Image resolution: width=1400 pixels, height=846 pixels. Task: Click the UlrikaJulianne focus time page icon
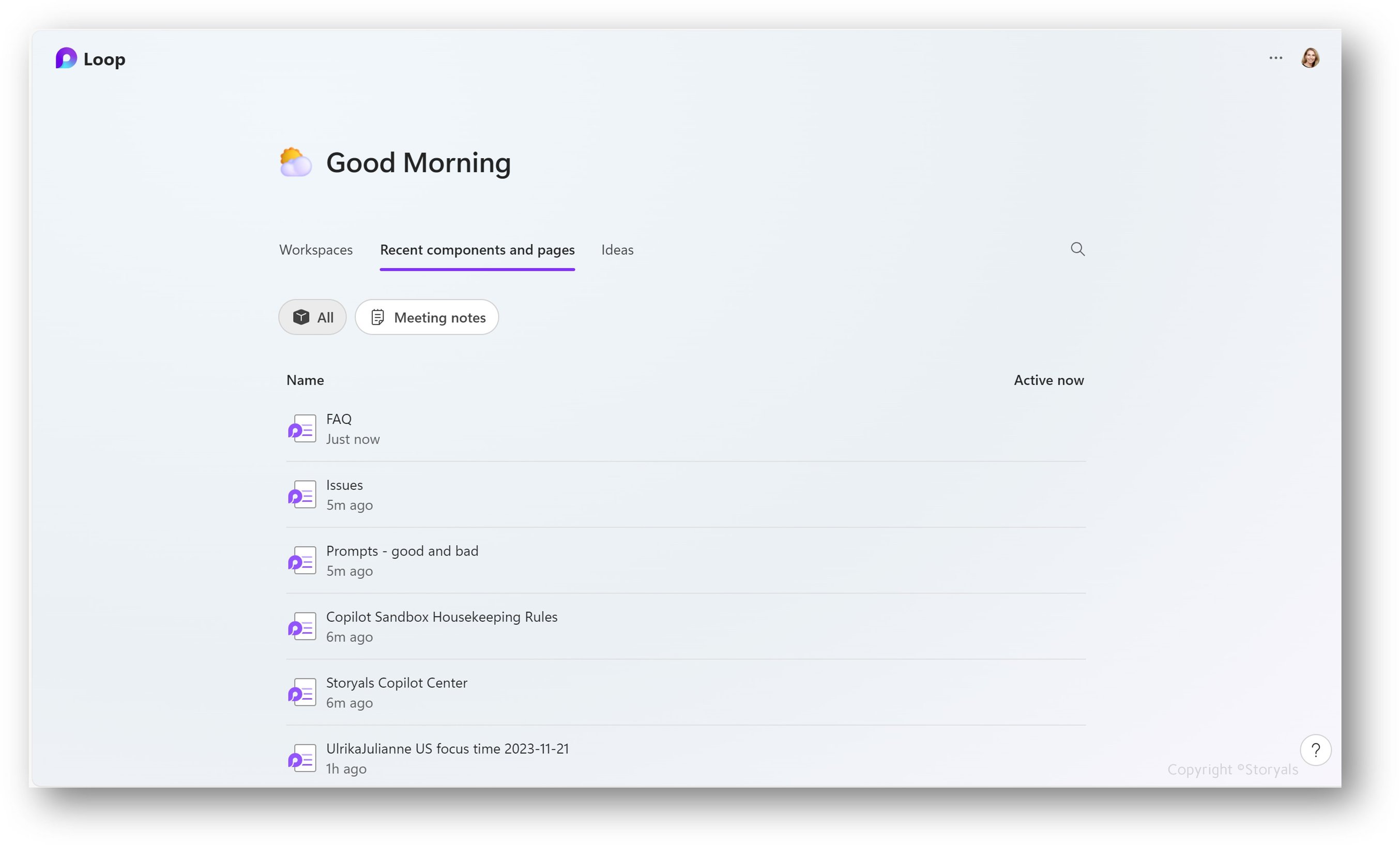302,758
